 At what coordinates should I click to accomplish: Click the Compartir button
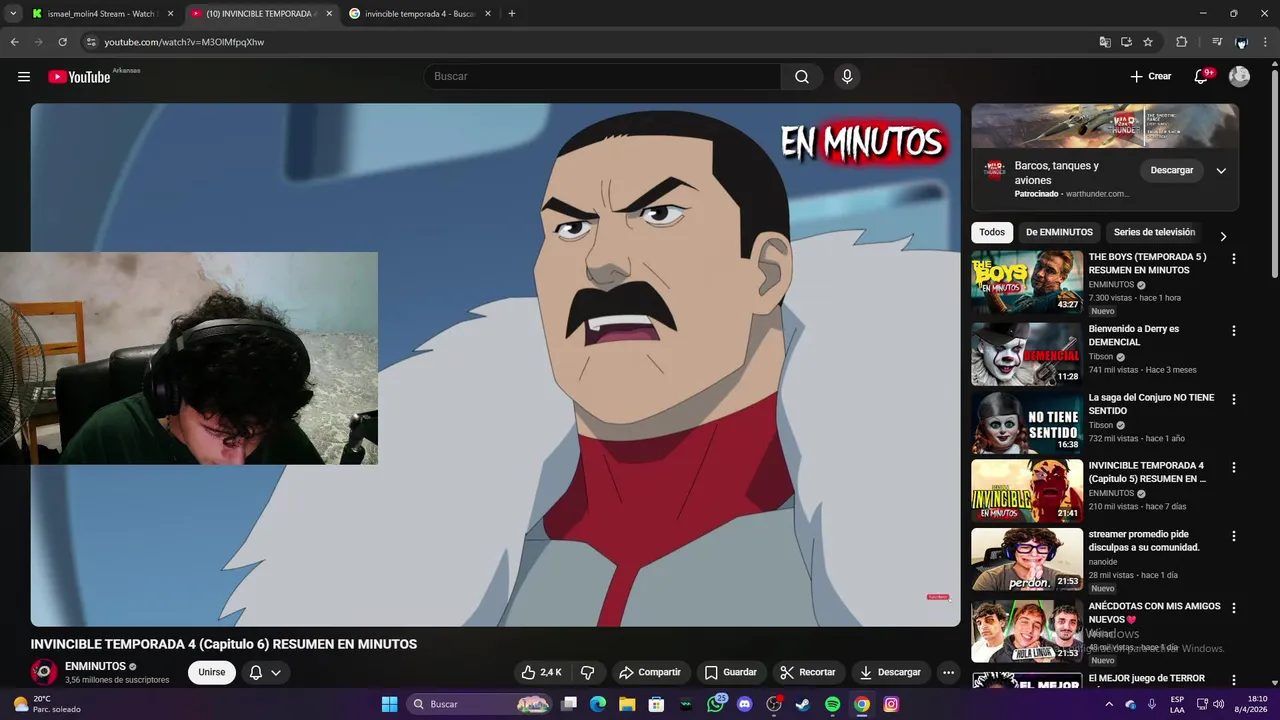click(650, 672)
